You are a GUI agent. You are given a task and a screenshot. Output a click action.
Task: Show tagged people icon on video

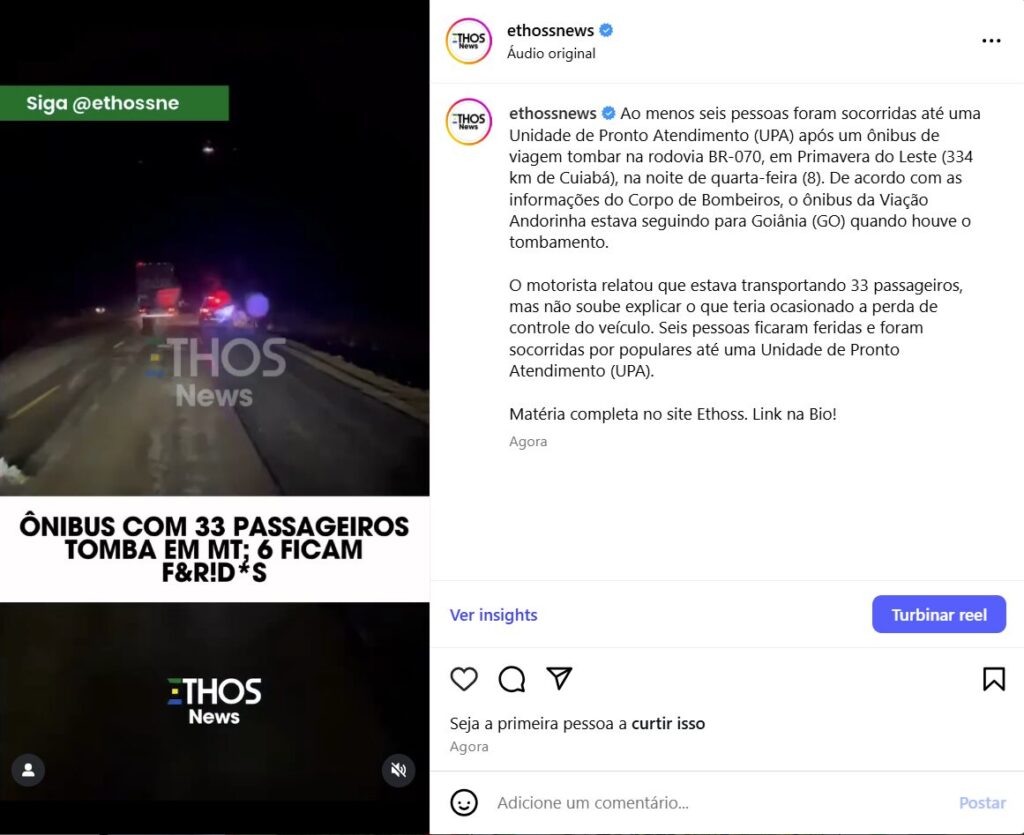click(x=28, y=770)
